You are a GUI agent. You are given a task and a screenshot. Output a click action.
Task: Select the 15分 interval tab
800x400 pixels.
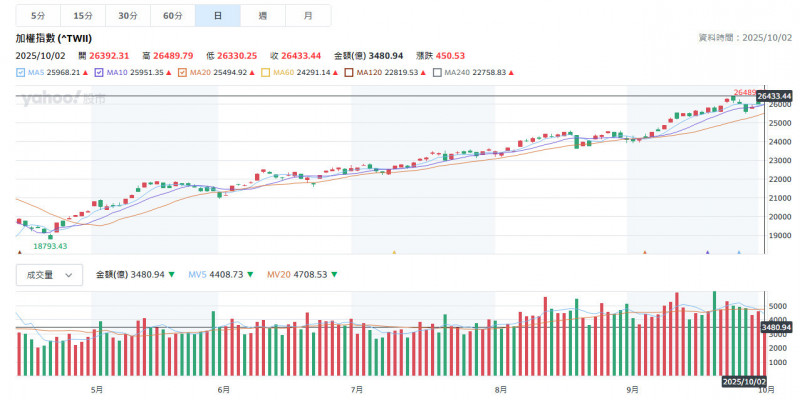coord(83,16)
